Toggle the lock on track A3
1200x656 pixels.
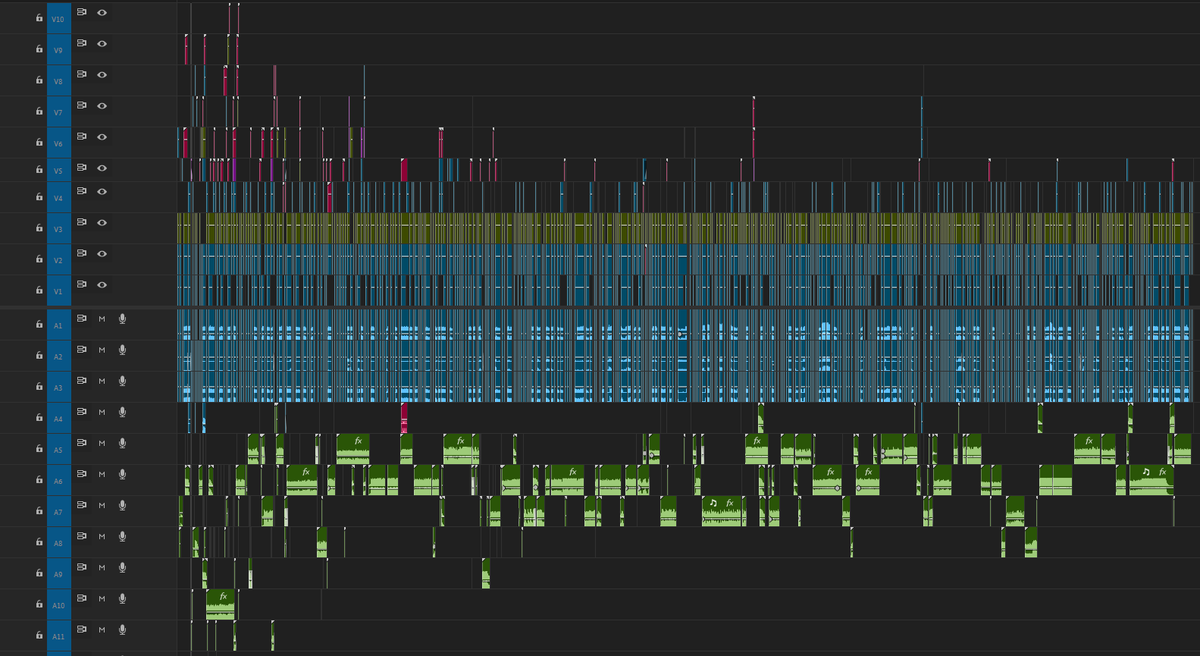click(x=38, y=387)
